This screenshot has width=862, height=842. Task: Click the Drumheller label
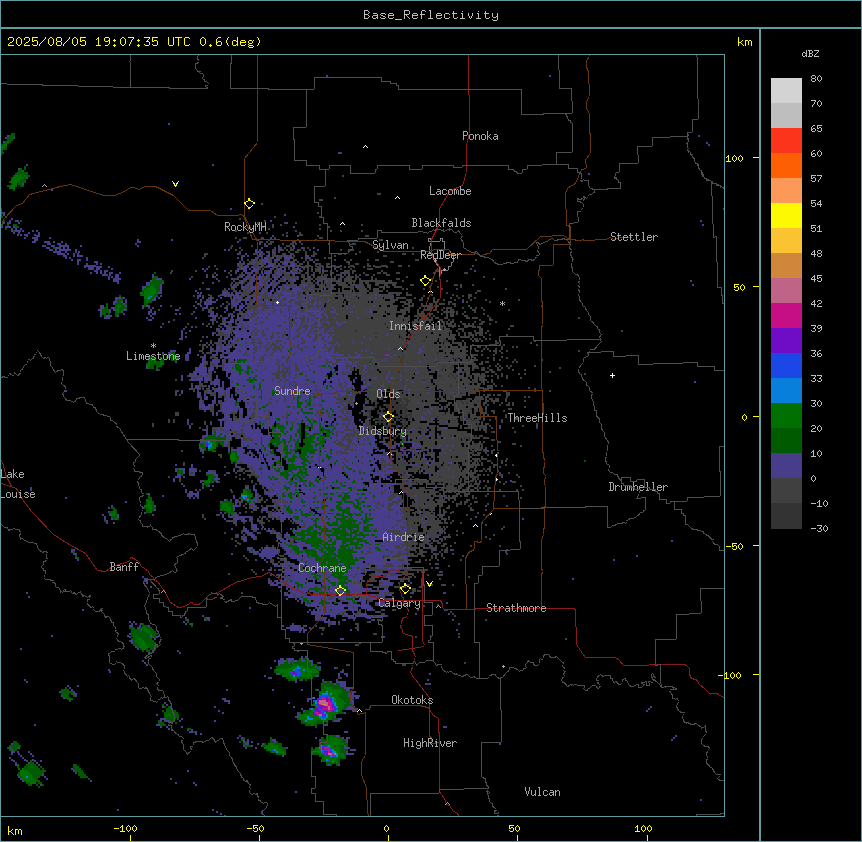click(638, 487)
